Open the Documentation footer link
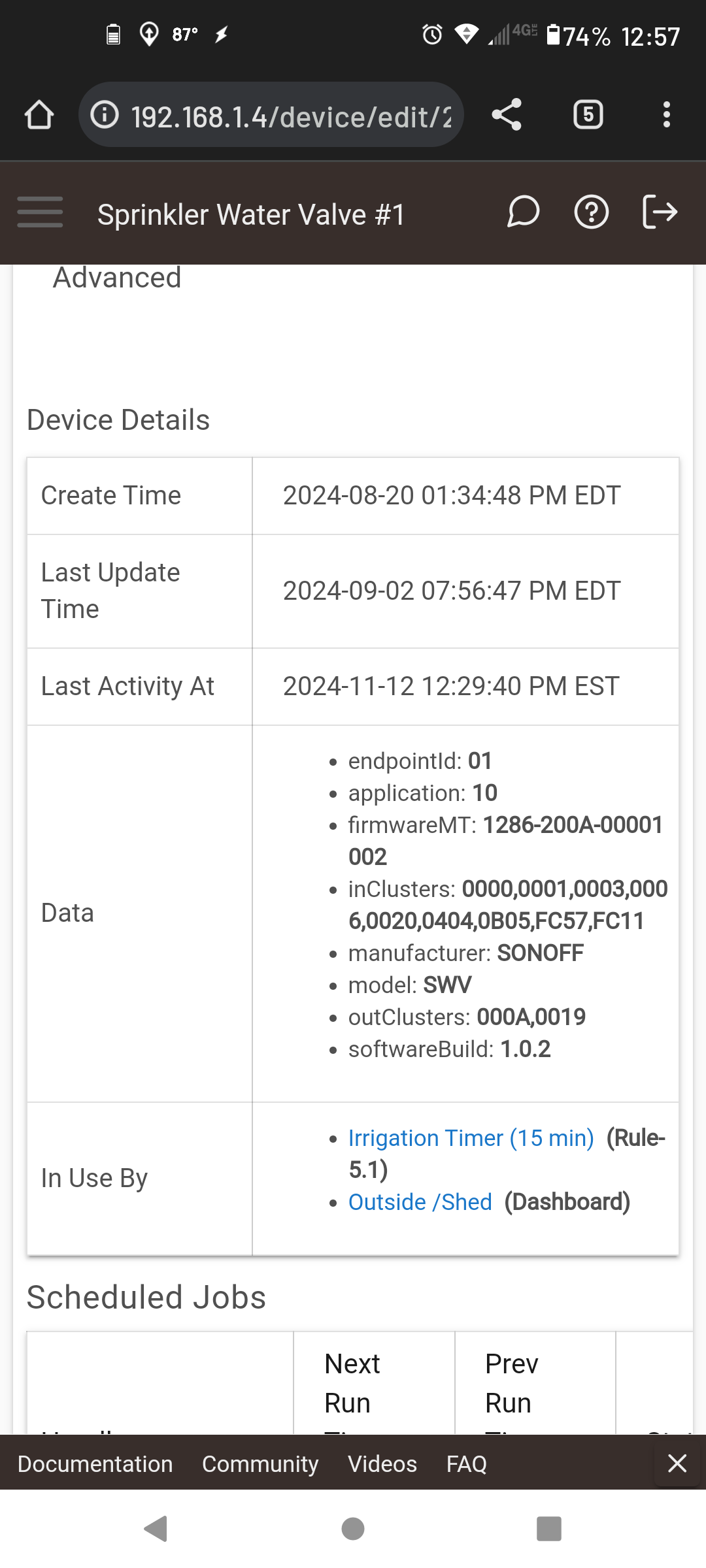Viewport: 706px width, 1568px height. coord(95,1463)
